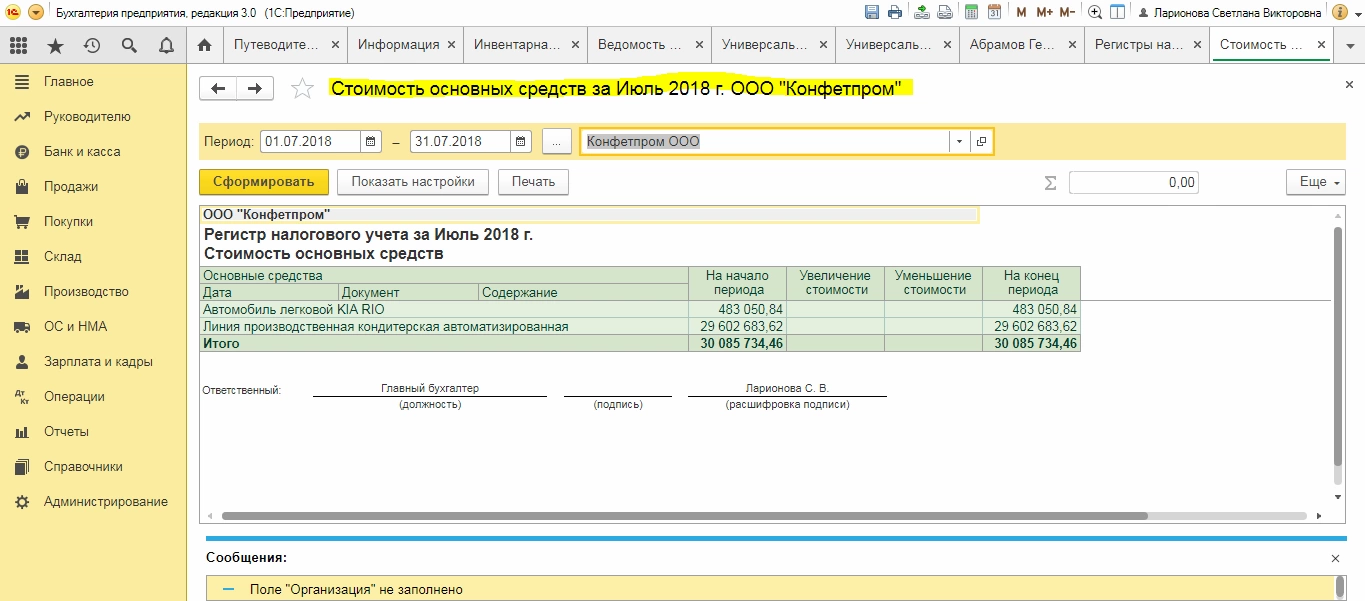Screen dimensions: 1365x601
Task: Click the search magnifier icon
Action: tap(129, 45)
